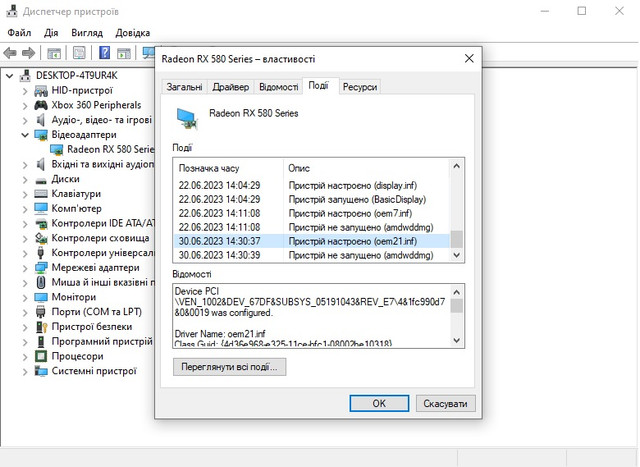Click the Диски drive icon
This screenshot has height=467, width=640.
coord(41,180)
